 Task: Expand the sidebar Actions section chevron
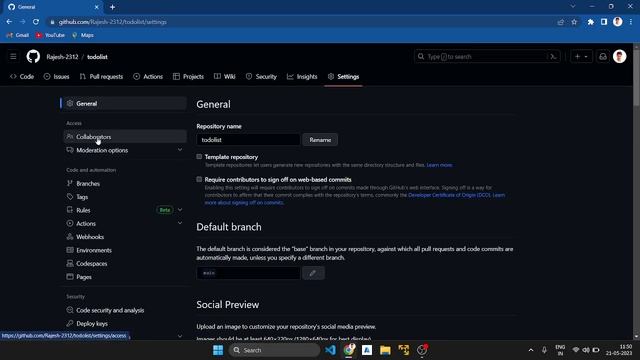coord(180,223)
